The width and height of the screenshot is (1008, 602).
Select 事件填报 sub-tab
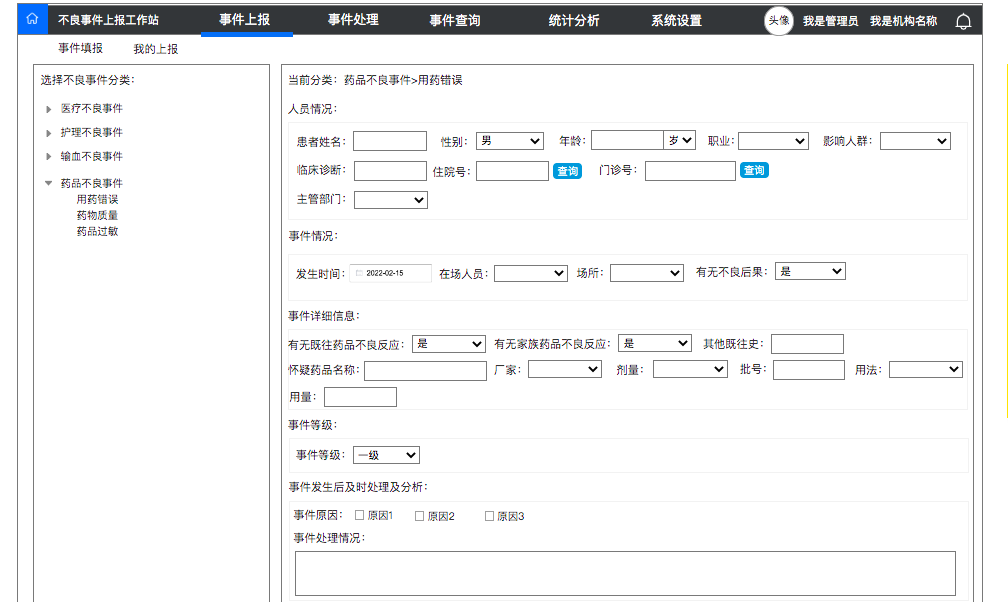tap(80, 48)
